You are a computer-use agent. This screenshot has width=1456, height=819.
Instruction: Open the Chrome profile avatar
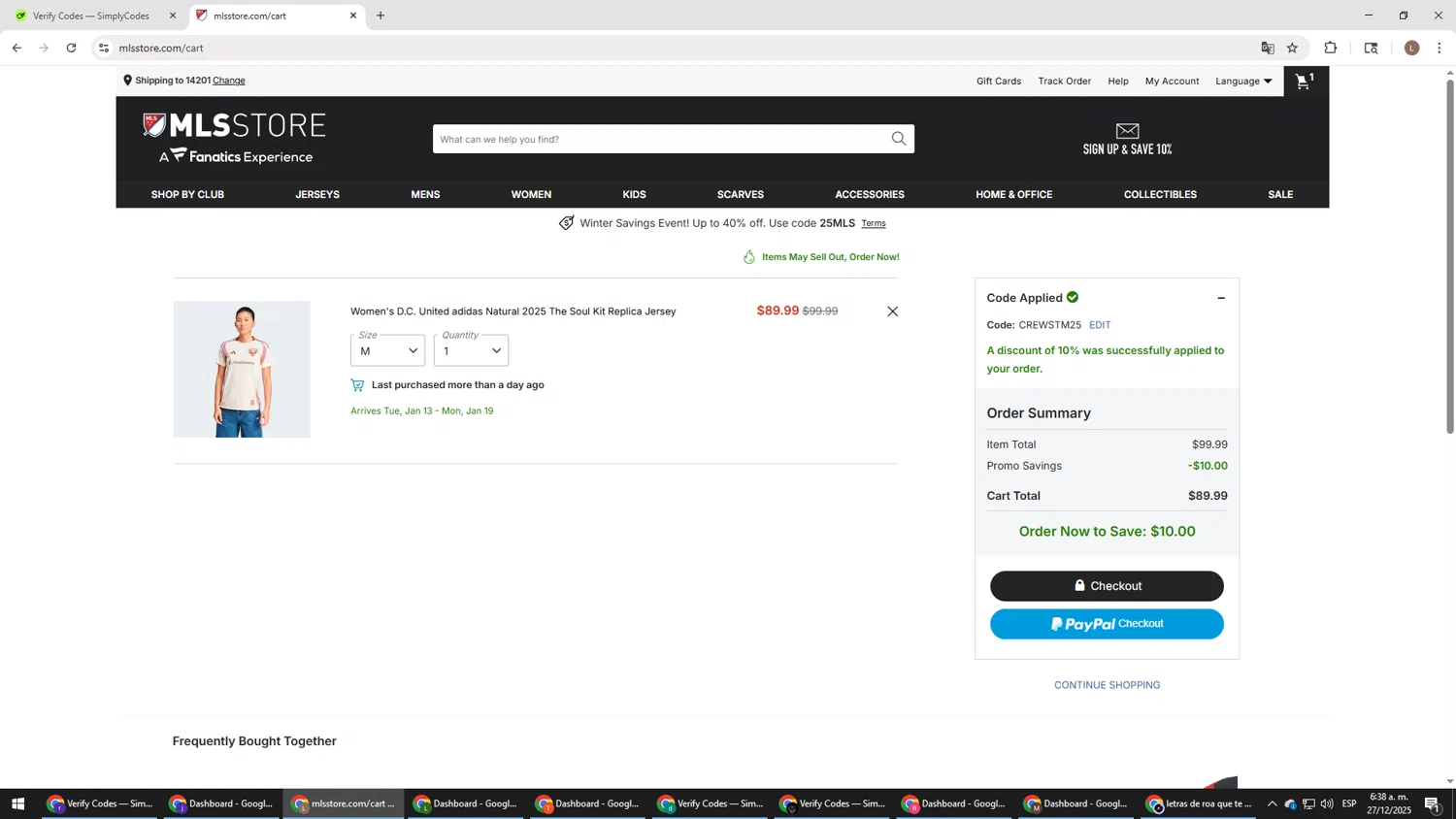[1412, 48]
